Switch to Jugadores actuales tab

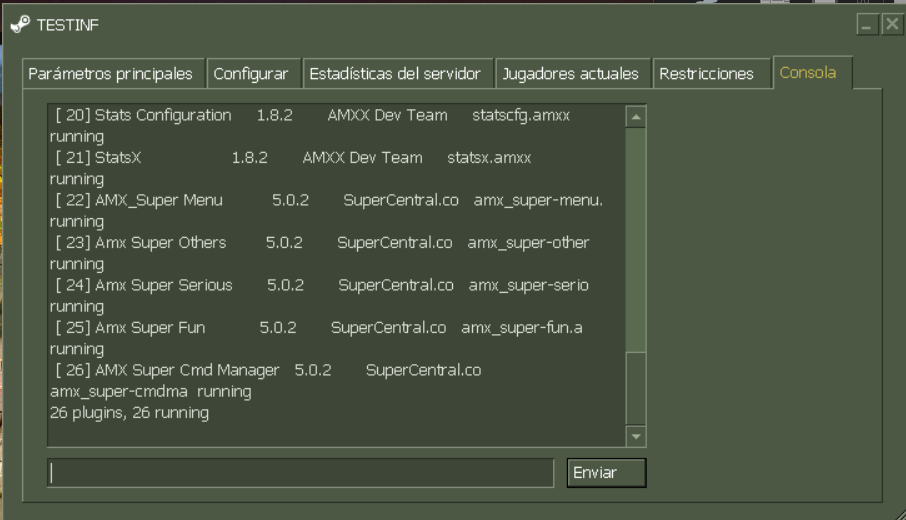(x=573, y=73)
